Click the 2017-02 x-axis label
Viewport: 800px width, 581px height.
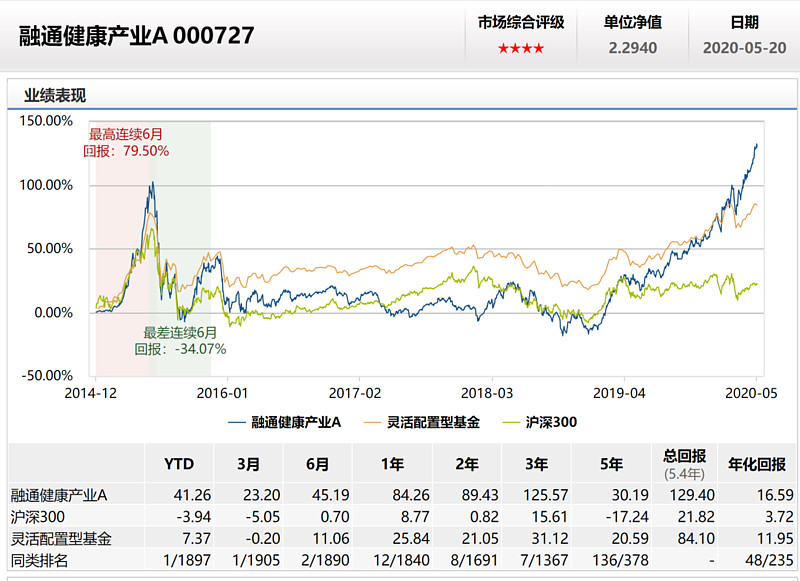tap(355, 393)
